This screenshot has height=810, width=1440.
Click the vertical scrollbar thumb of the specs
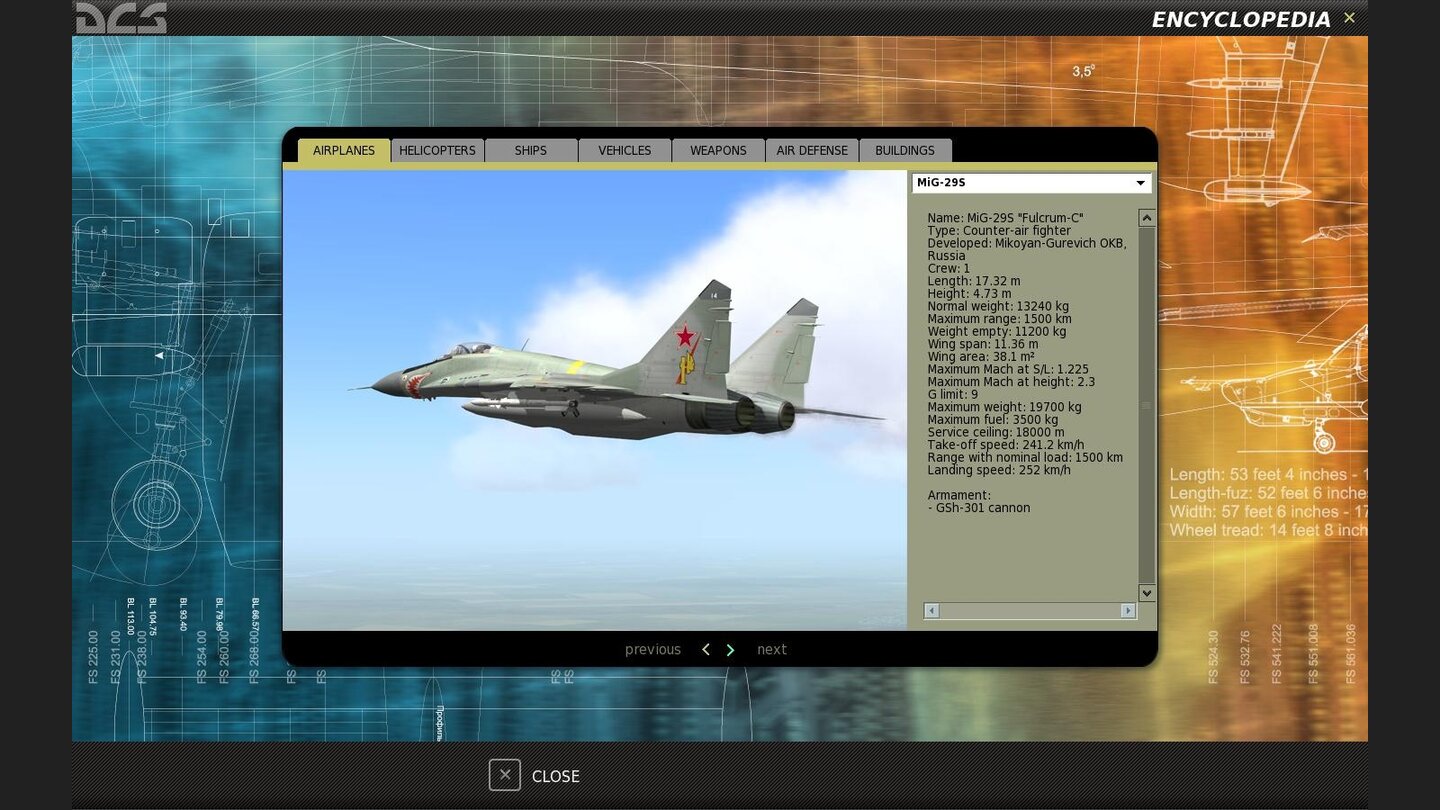tap(1147, 405)
